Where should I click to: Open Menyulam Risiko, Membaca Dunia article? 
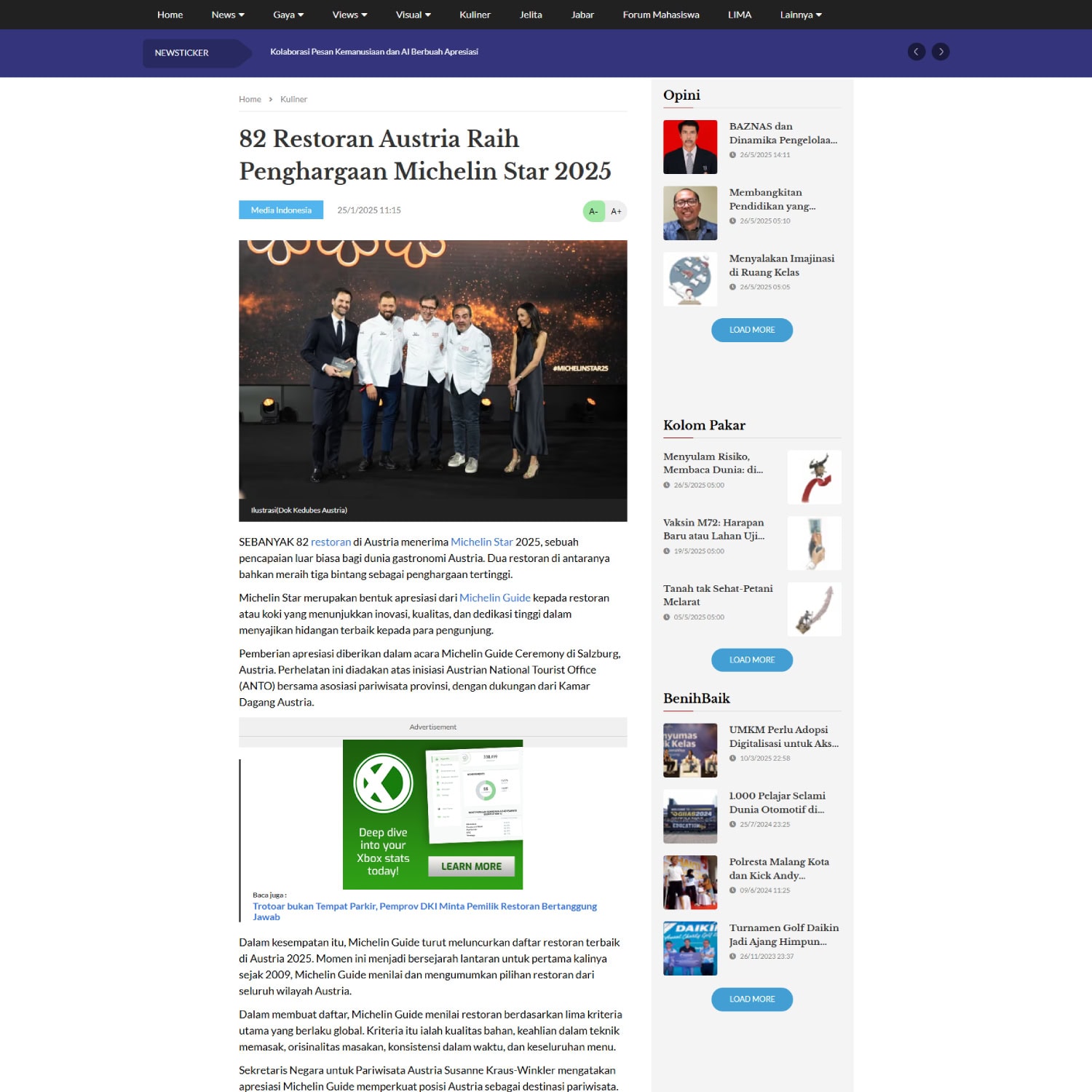pyautogui.click(x=713, y=463)
